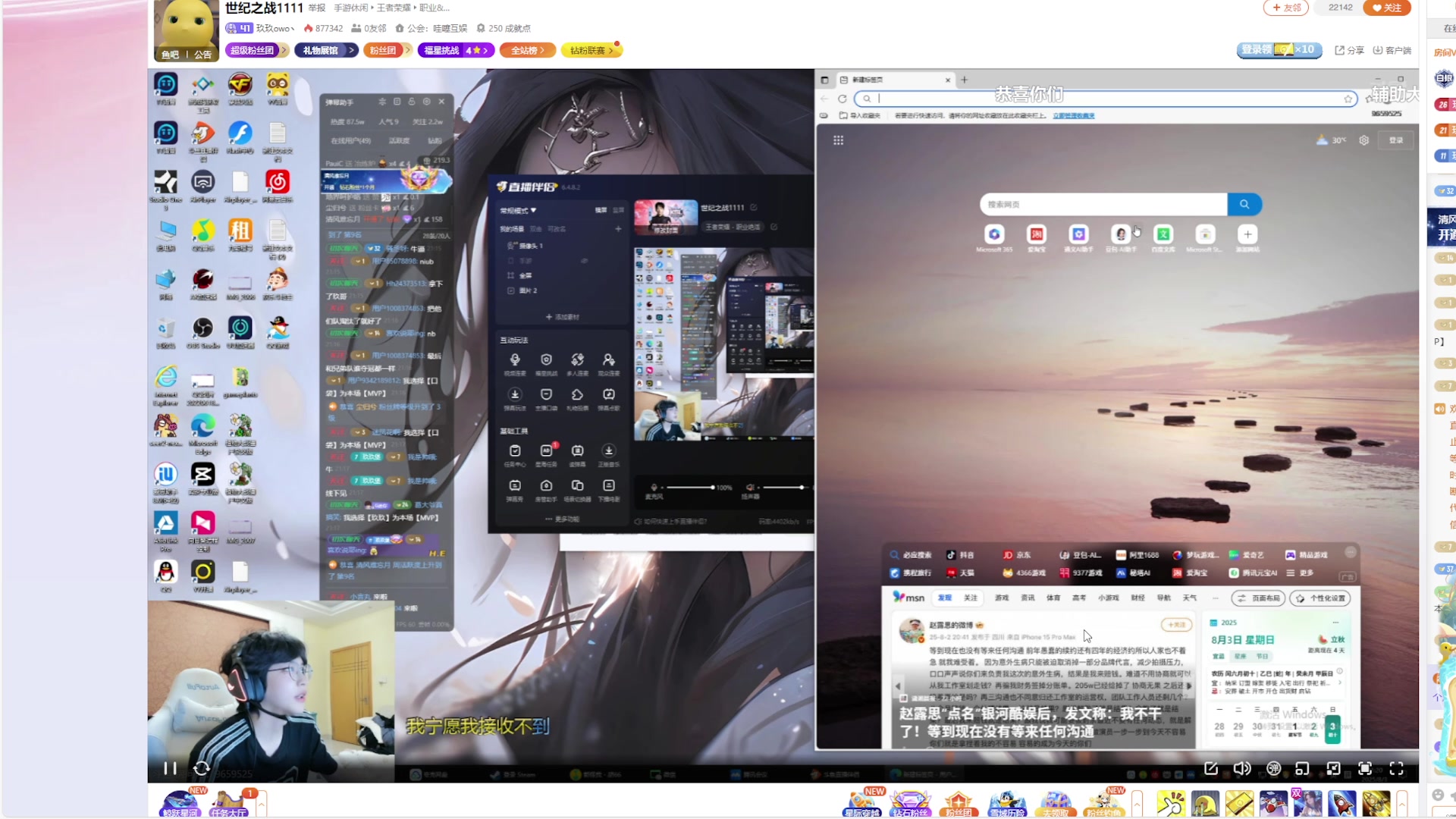Open the 星际穿越 activity icon
1456x819 pixels.
(862, 802)
